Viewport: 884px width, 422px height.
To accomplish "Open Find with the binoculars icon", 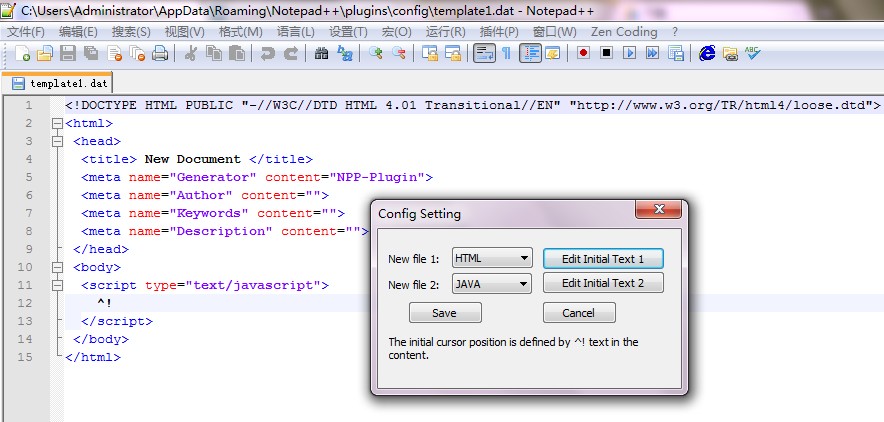I will pyautogui.click(x=321, y=54).
